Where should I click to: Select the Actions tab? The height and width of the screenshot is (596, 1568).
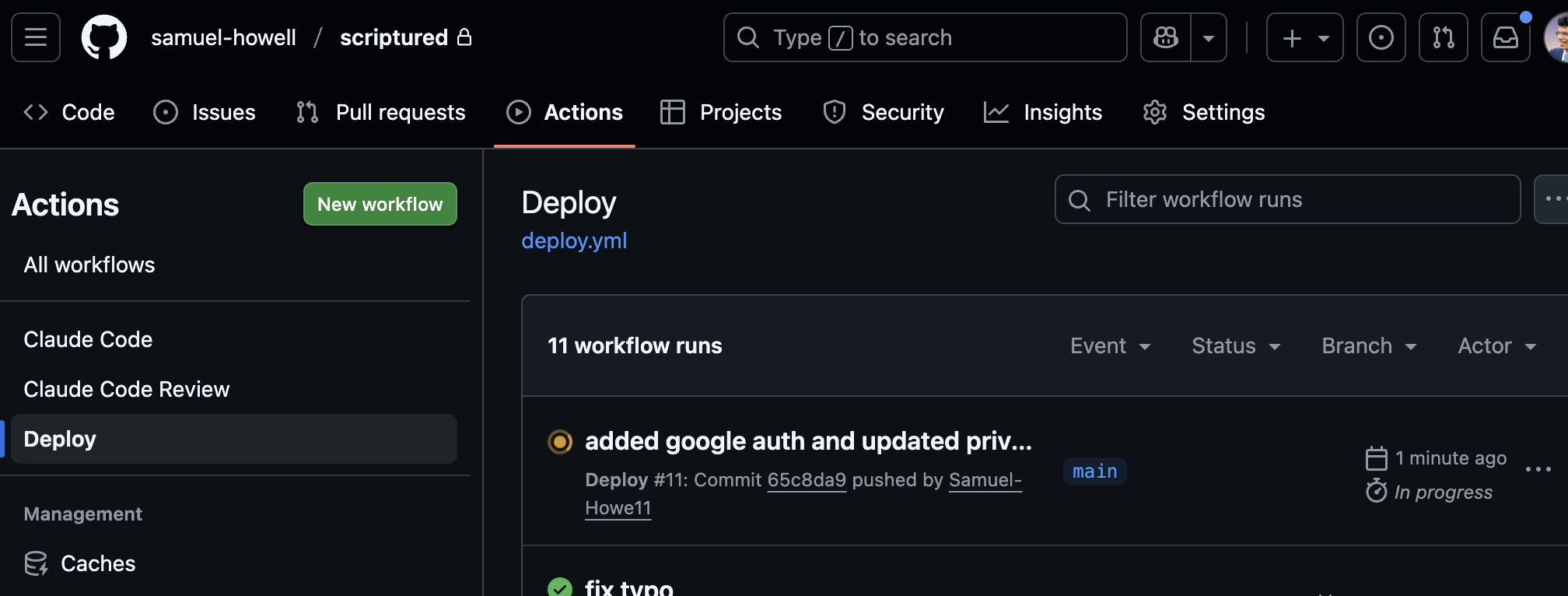tap(565, 112)
